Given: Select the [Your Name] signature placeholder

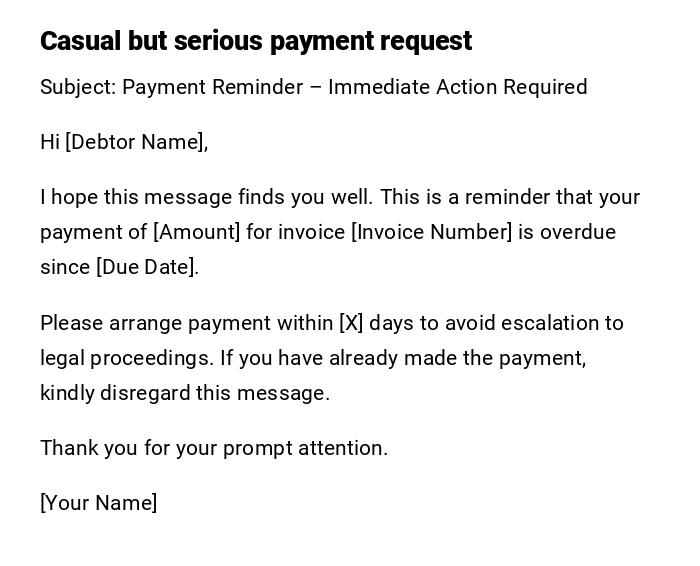Looking at the screenshot, I should [x=99, y=503].
